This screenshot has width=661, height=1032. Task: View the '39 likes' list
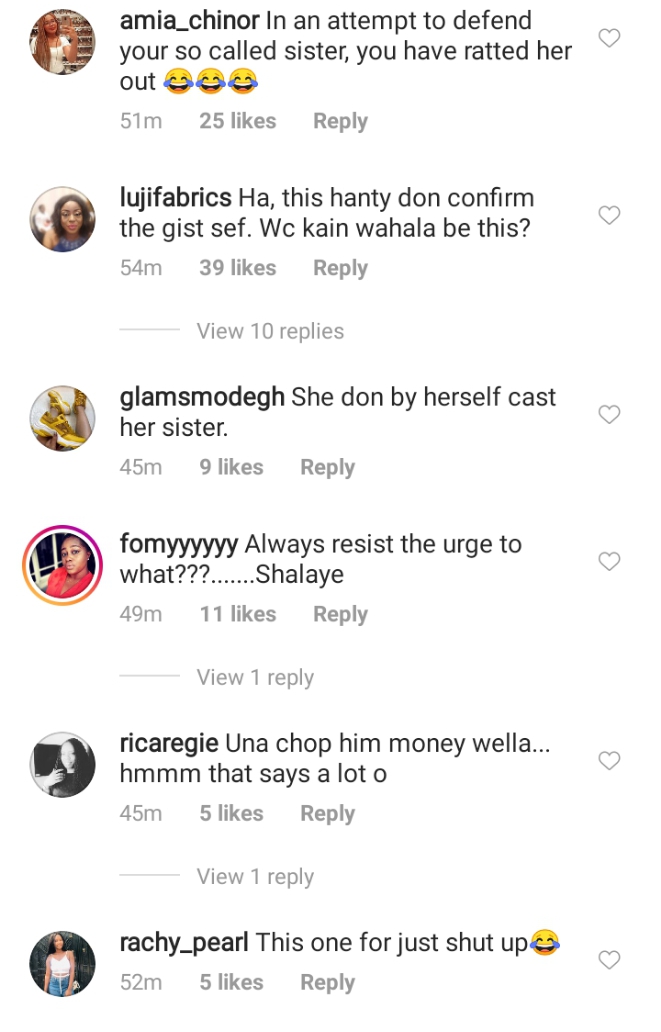237,268
